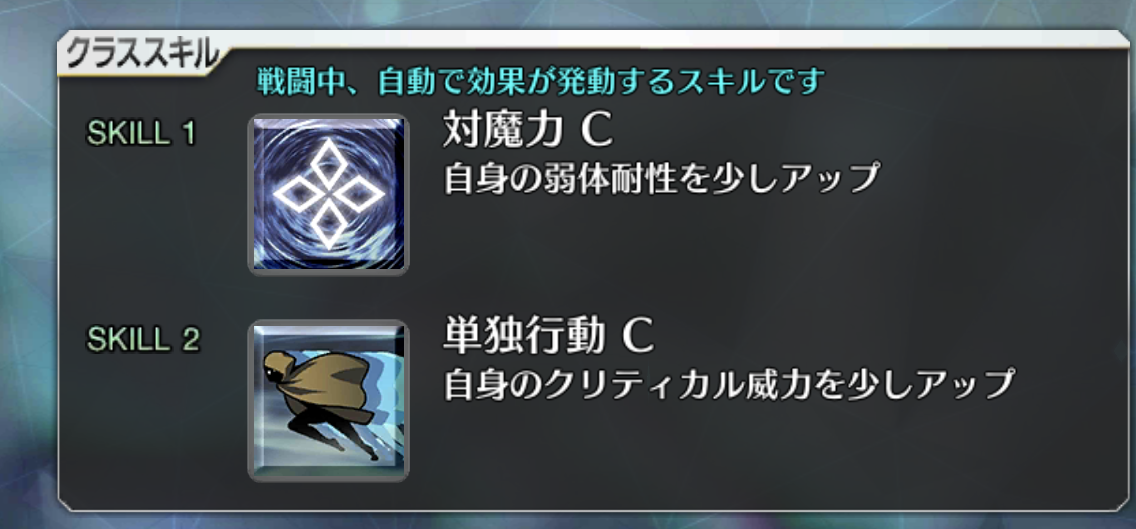Tap the description 自身の弱体耐性を少しアップ
Screen dimensions: 1136x529
661,179
